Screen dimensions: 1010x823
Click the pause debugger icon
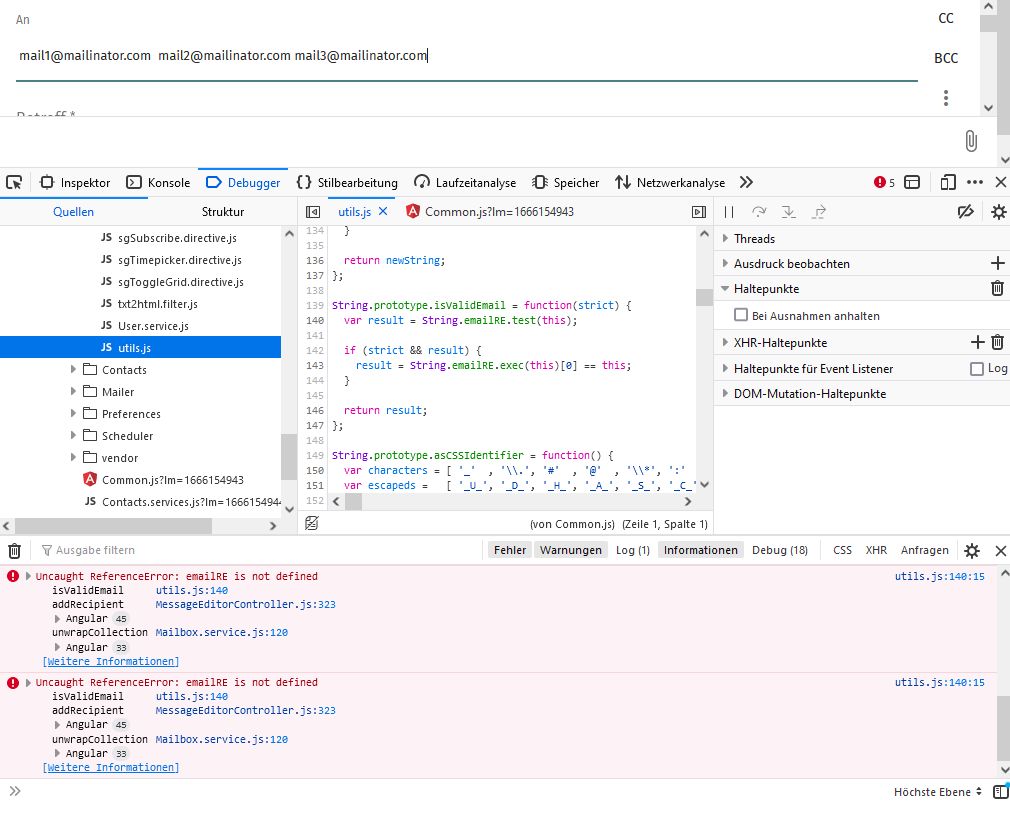(729, 212)
